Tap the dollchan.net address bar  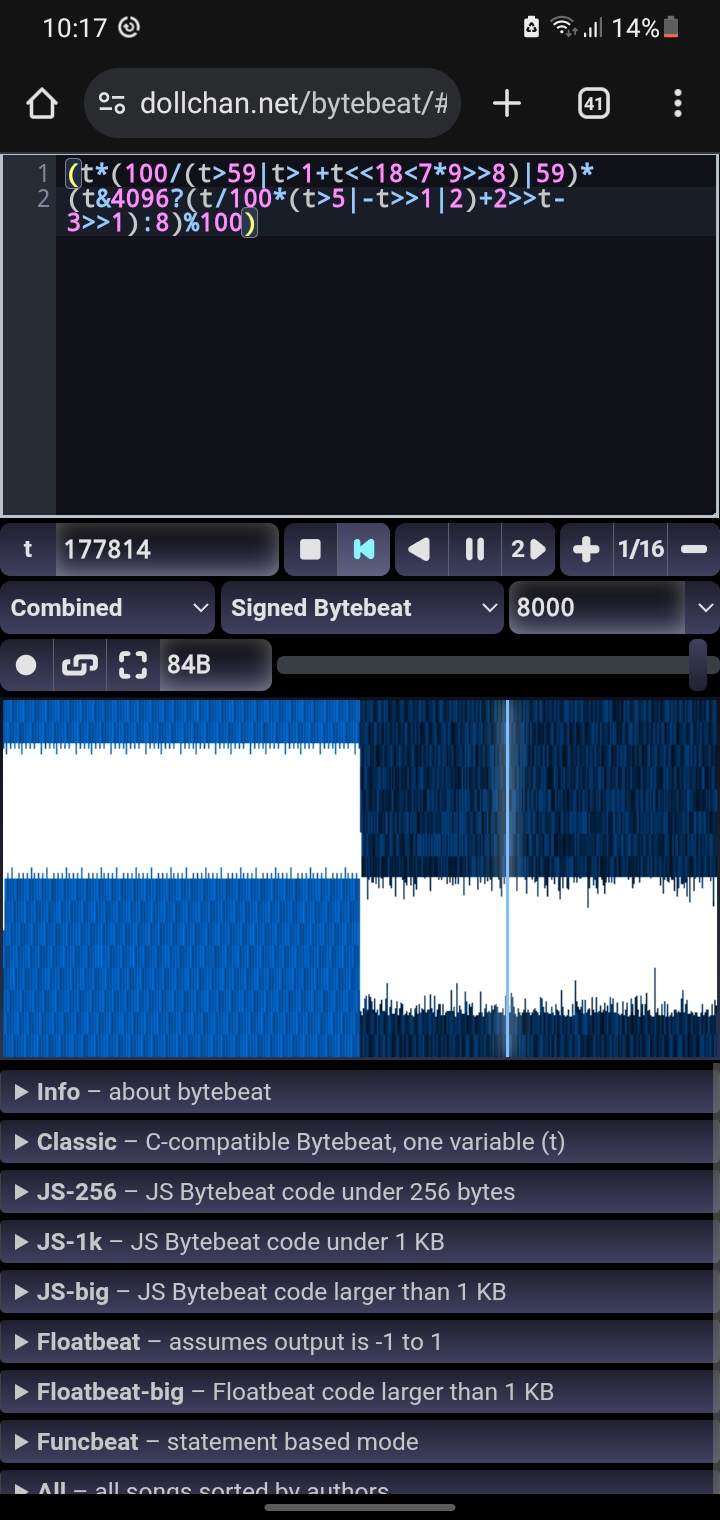272,103
